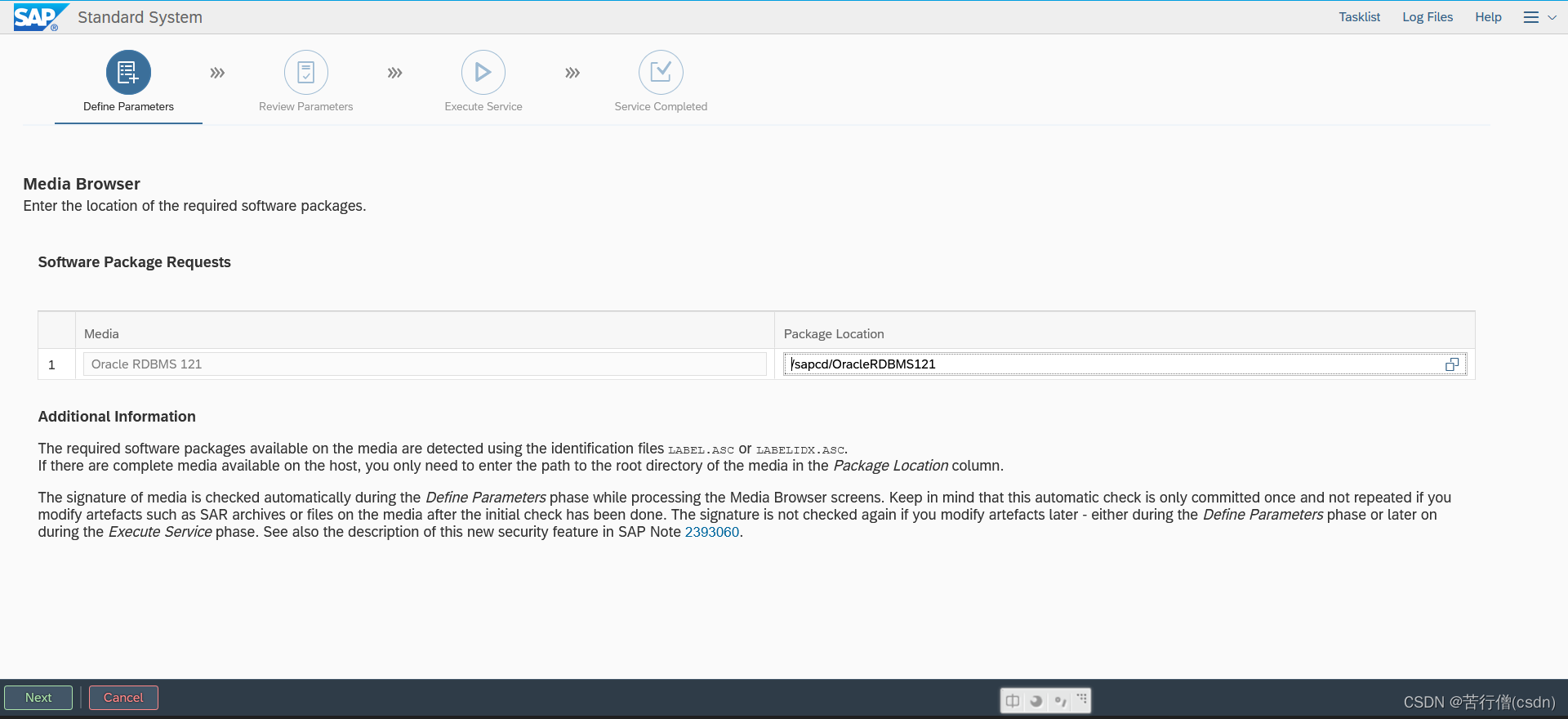Image resolution: width=1568 pixels, height=719 pixels.
Task: Select the Service Completed step icon
Action: pos(661,73)
